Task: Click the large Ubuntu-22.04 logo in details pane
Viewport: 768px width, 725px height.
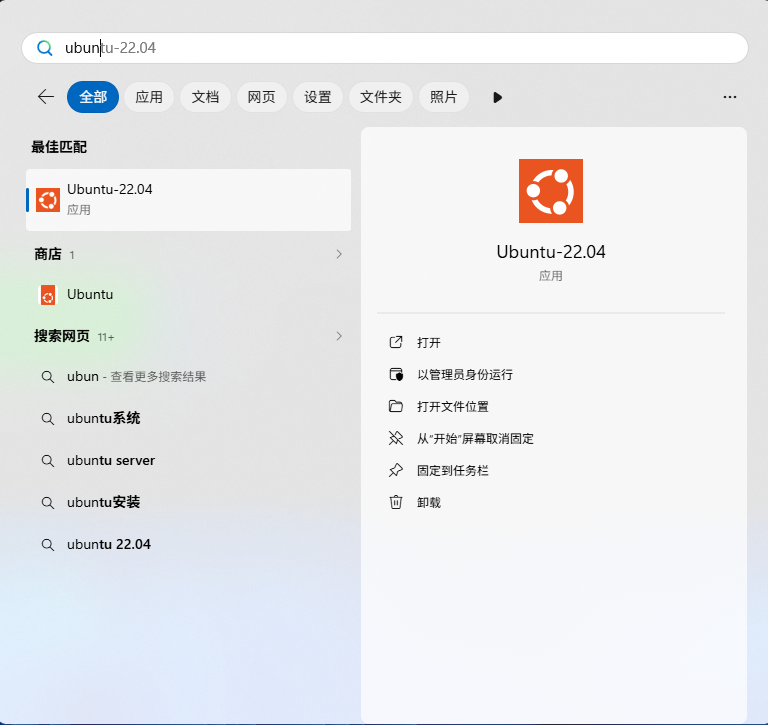Action: tap(551, 191)
